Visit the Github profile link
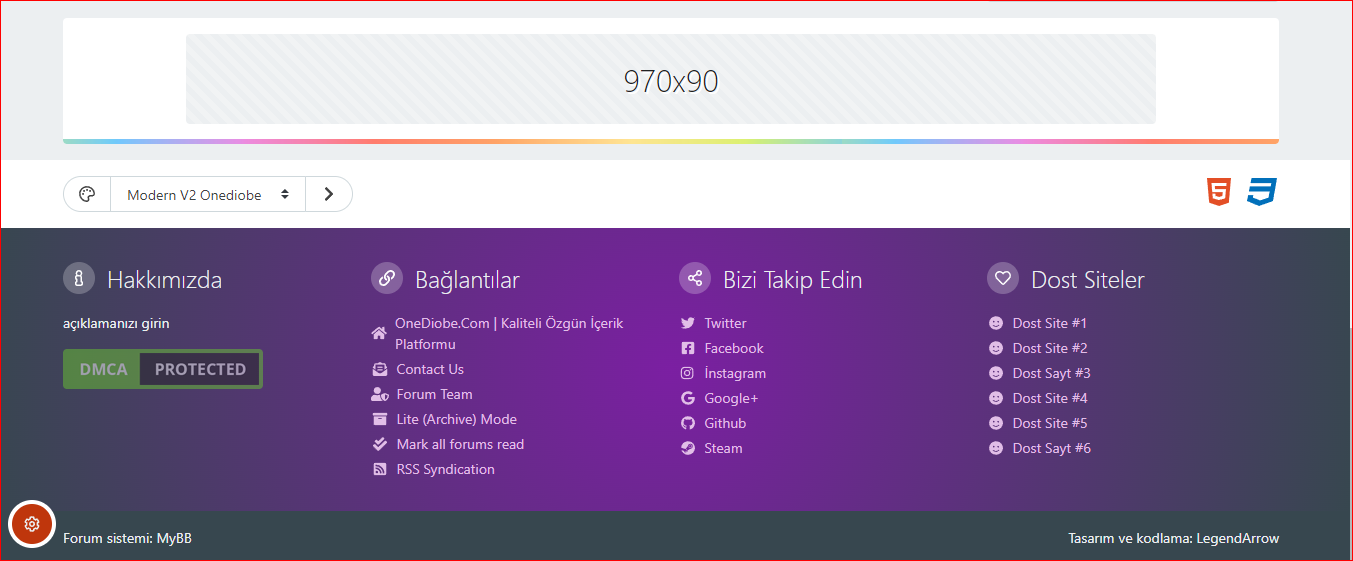Image resolution: width=1353 pixels, height=561 pixels. coord(725,423)
